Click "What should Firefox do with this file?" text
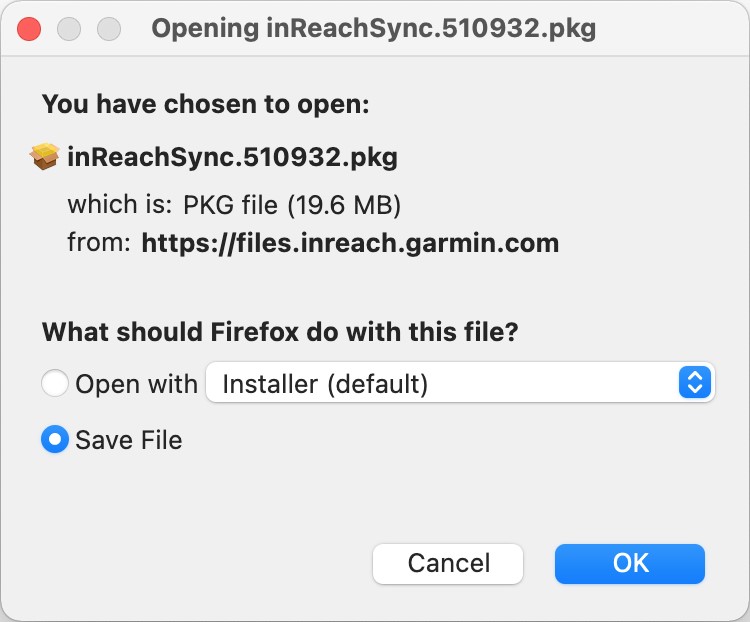Image resolution: width=750 pixels, height=622 pixels. pyautogui.click(x=279, y=332)
